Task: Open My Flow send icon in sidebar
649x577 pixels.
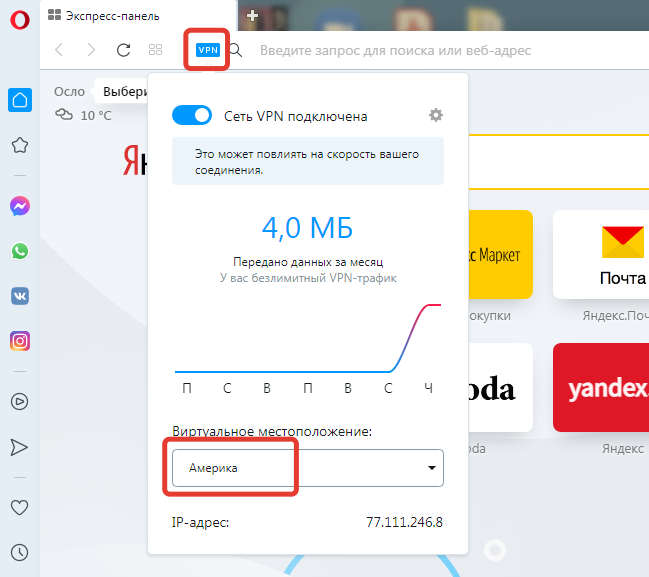Action: 19,447
